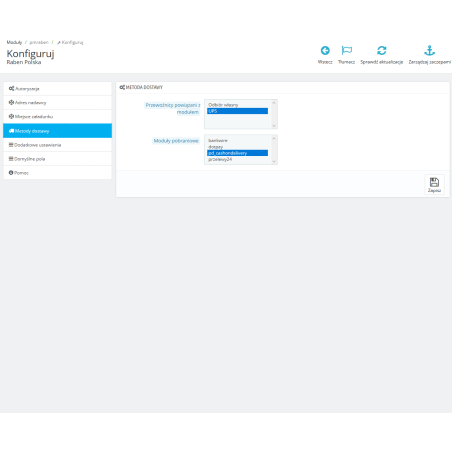Switch to the Domyślne pola tab
Screen dimensions: 452x452
(57, 159)
